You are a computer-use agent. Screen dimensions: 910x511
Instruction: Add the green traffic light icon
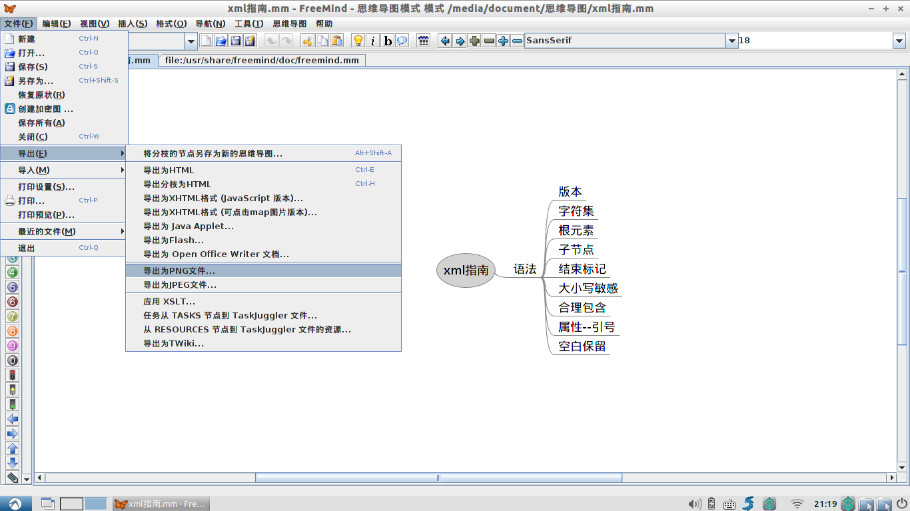pos(12,404)
